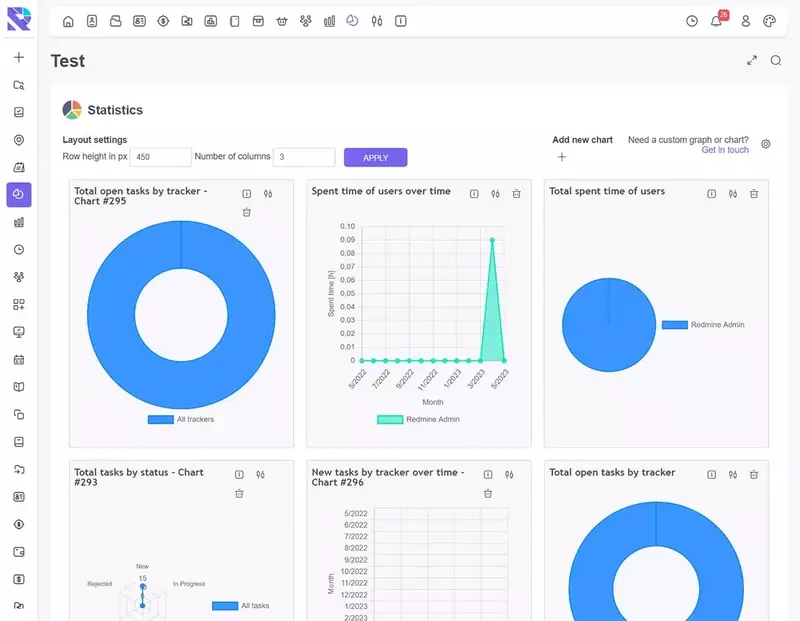This screenshot has height=621, width=800.
Task: Click the Row height in px field
Action: coord(161,157)
